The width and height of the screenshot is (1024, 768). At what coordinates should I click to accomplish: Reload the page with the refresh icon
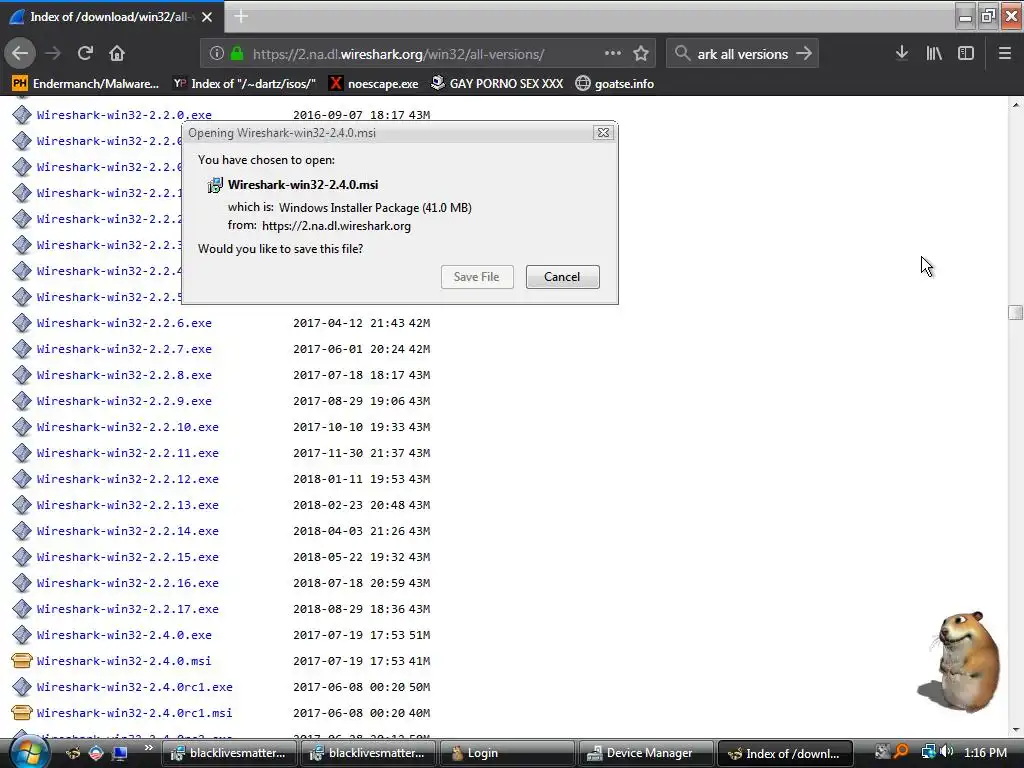(x=85, y=54)
